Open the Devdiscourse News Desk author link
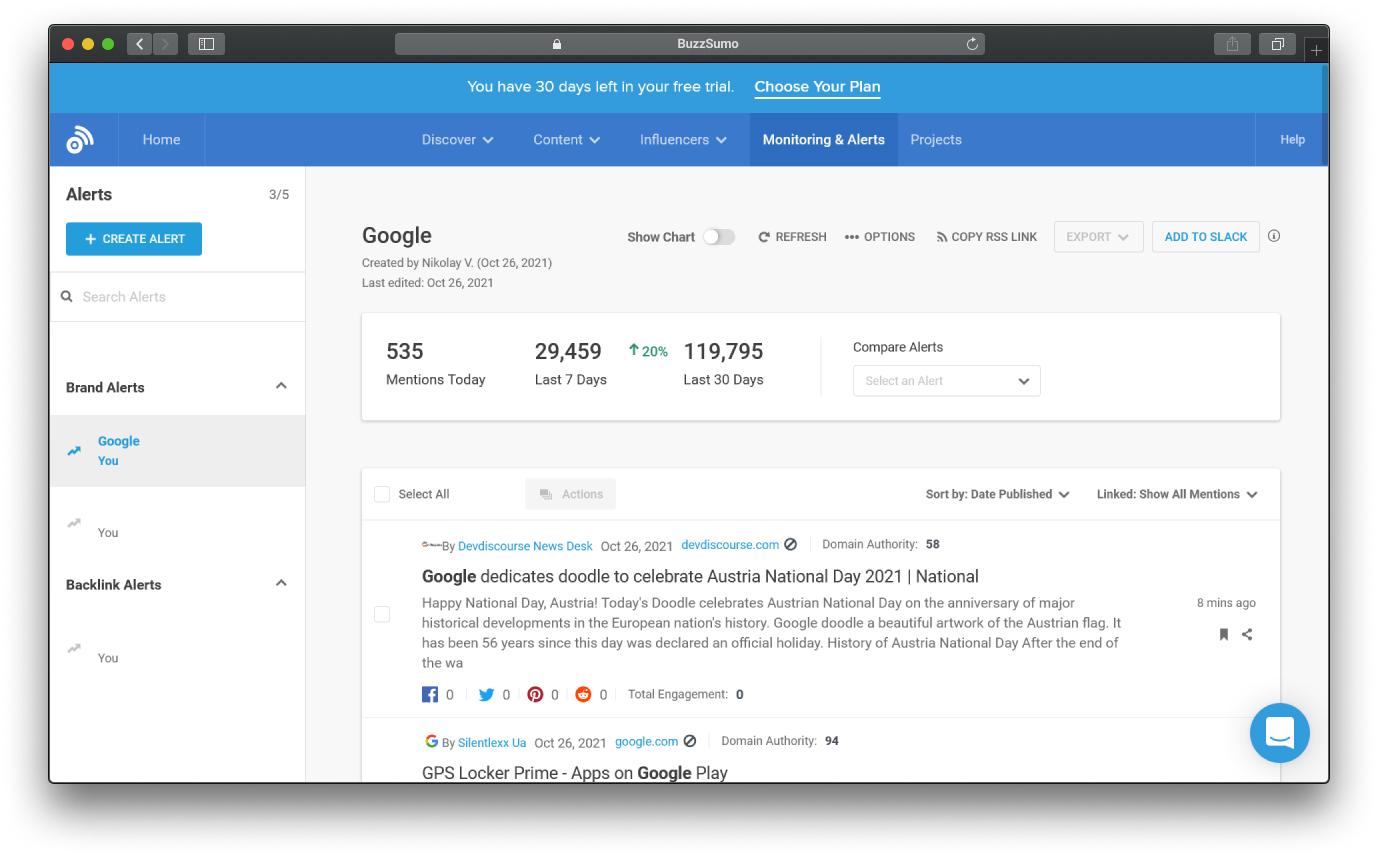1378x856 pixels. (x=525, y=546)
